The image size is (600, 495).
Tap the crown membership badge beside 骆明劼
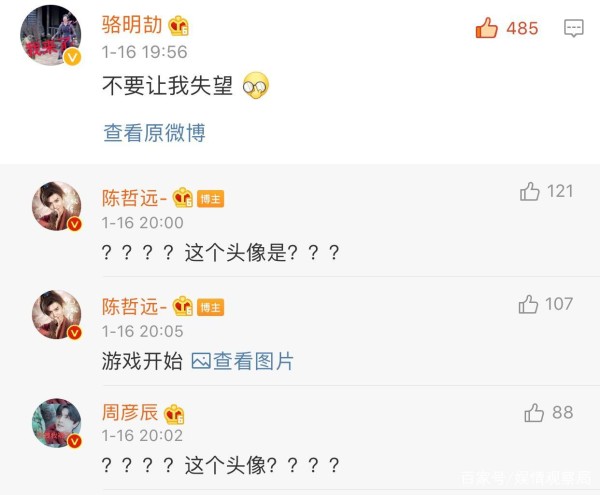pyautogui.click(x=179, y=26)
